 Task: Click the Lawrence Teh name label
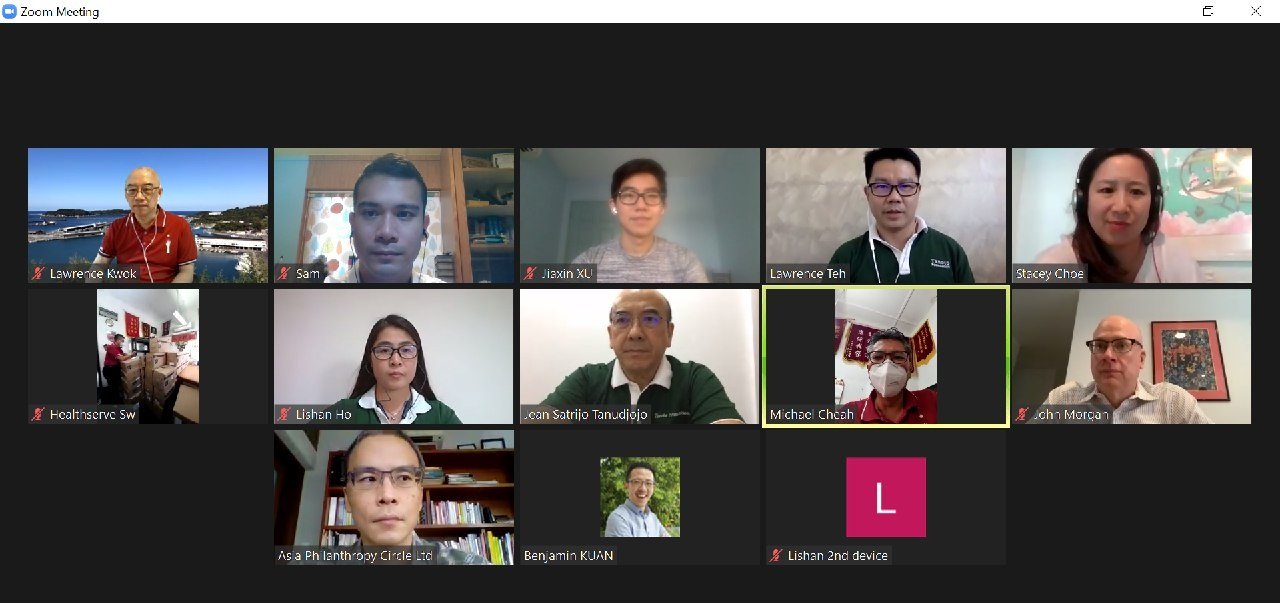(x=807, y=273)
